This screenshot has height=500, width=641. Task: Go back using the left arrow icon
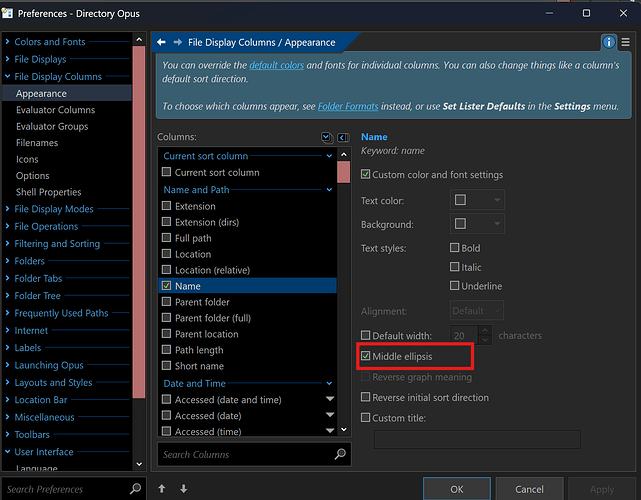[x=161, y=42]
